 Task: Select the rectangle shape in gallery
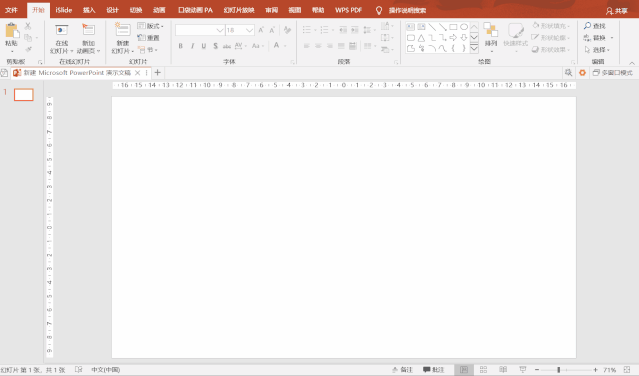(453, 27)
